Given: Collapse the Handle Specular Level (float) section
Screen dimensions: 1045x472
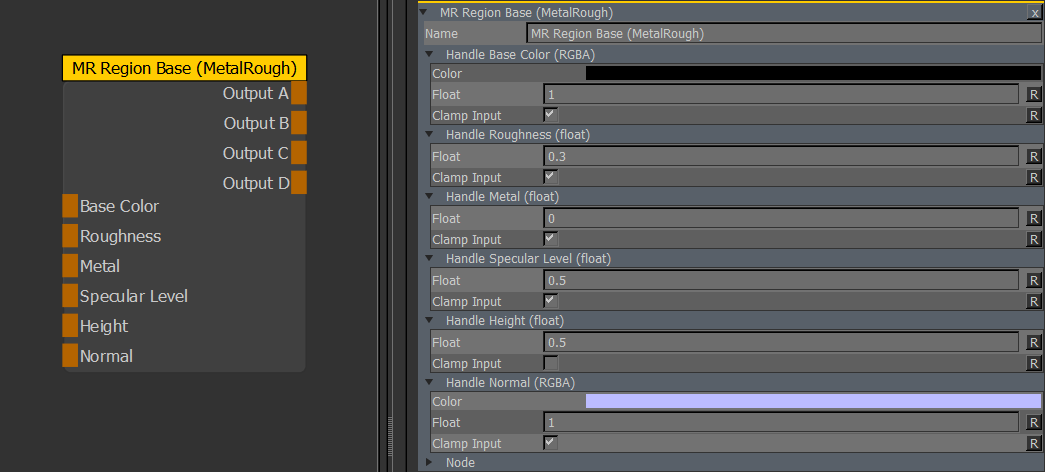Looking at the screenshot, I should pos(430,259).
